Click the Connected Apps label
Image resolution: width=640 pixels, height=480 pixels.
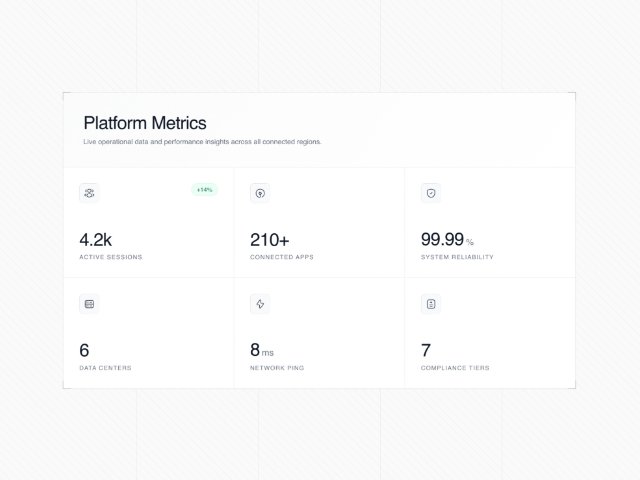click(x=281, y=257)
